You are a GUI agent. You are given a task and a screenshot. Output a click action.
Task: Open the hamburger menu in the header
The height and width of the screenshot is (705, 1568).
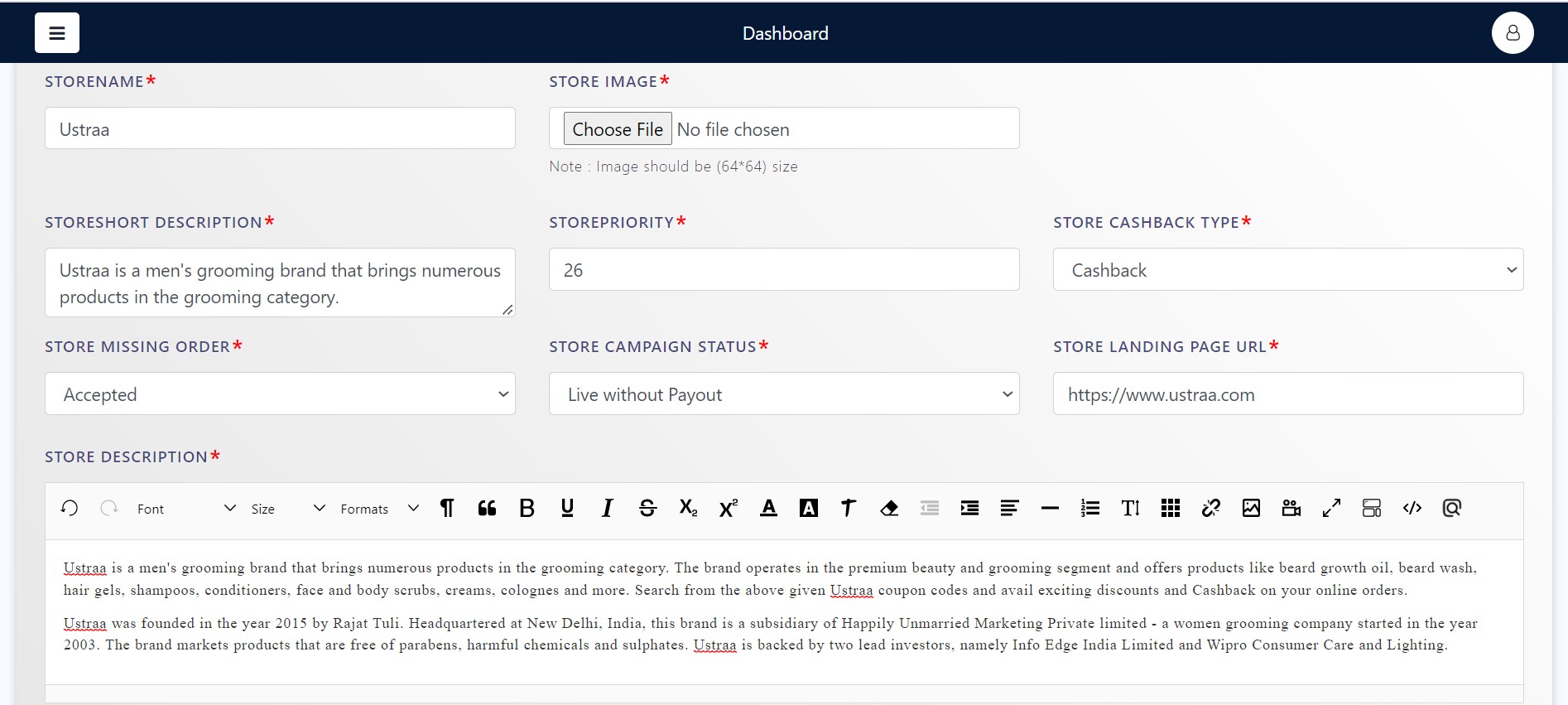(x=57, y=33)
